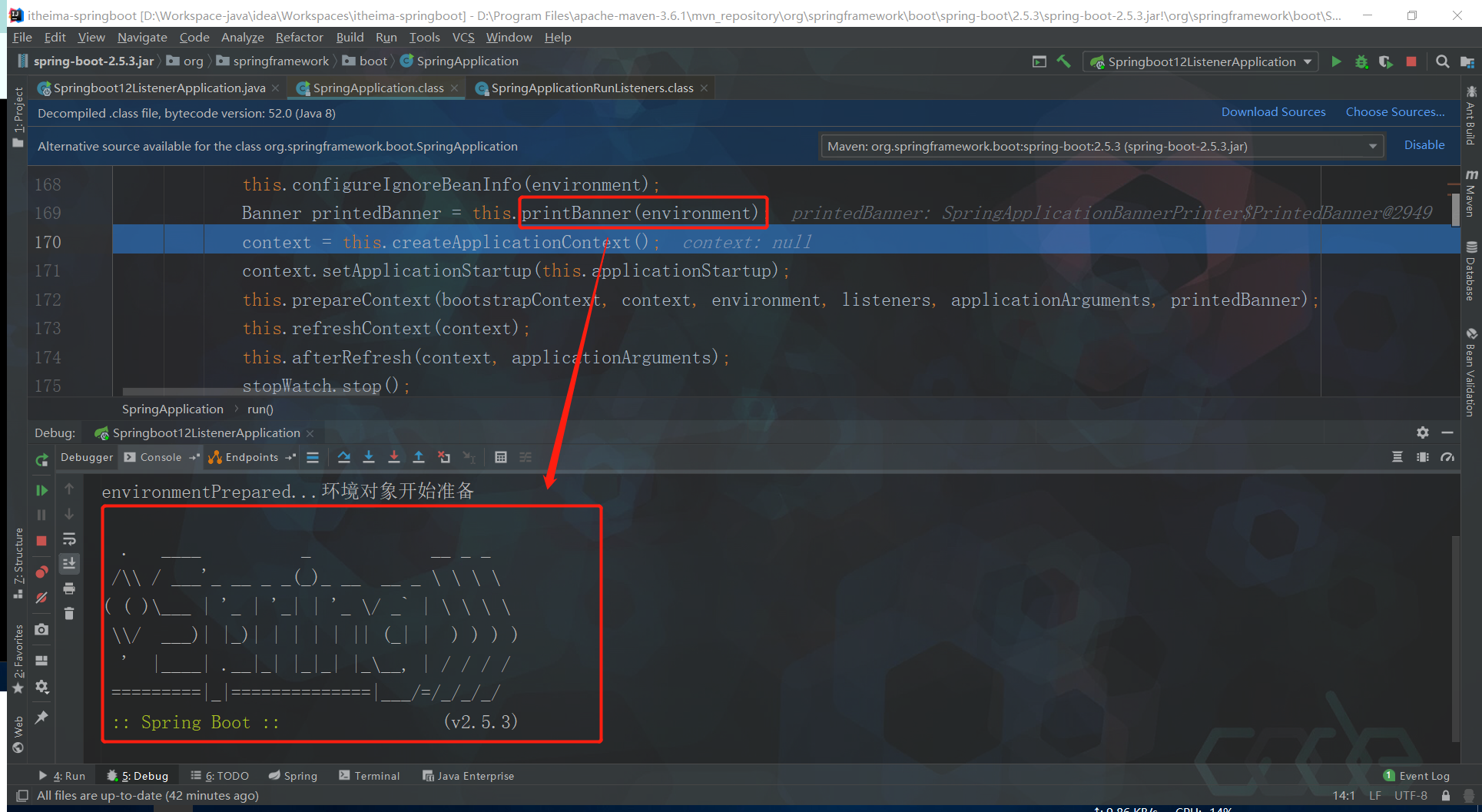Clear console with the trash icon
This screenshot has height=812, width=1482.
pyautogui.click(x=69, y=613)
